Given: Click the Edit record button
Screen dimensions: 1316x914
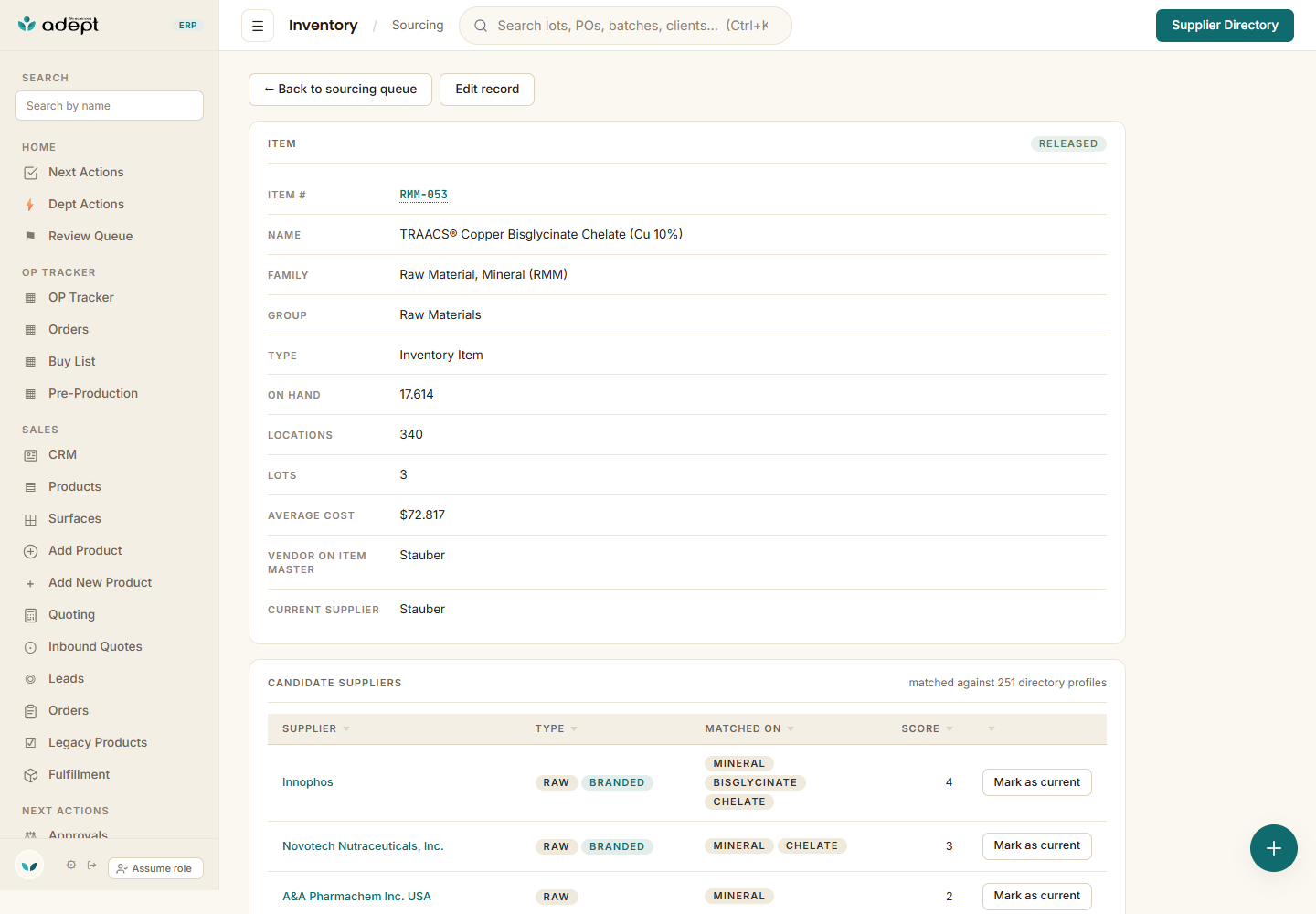Looking at the screenshot, I should [487, 90].
